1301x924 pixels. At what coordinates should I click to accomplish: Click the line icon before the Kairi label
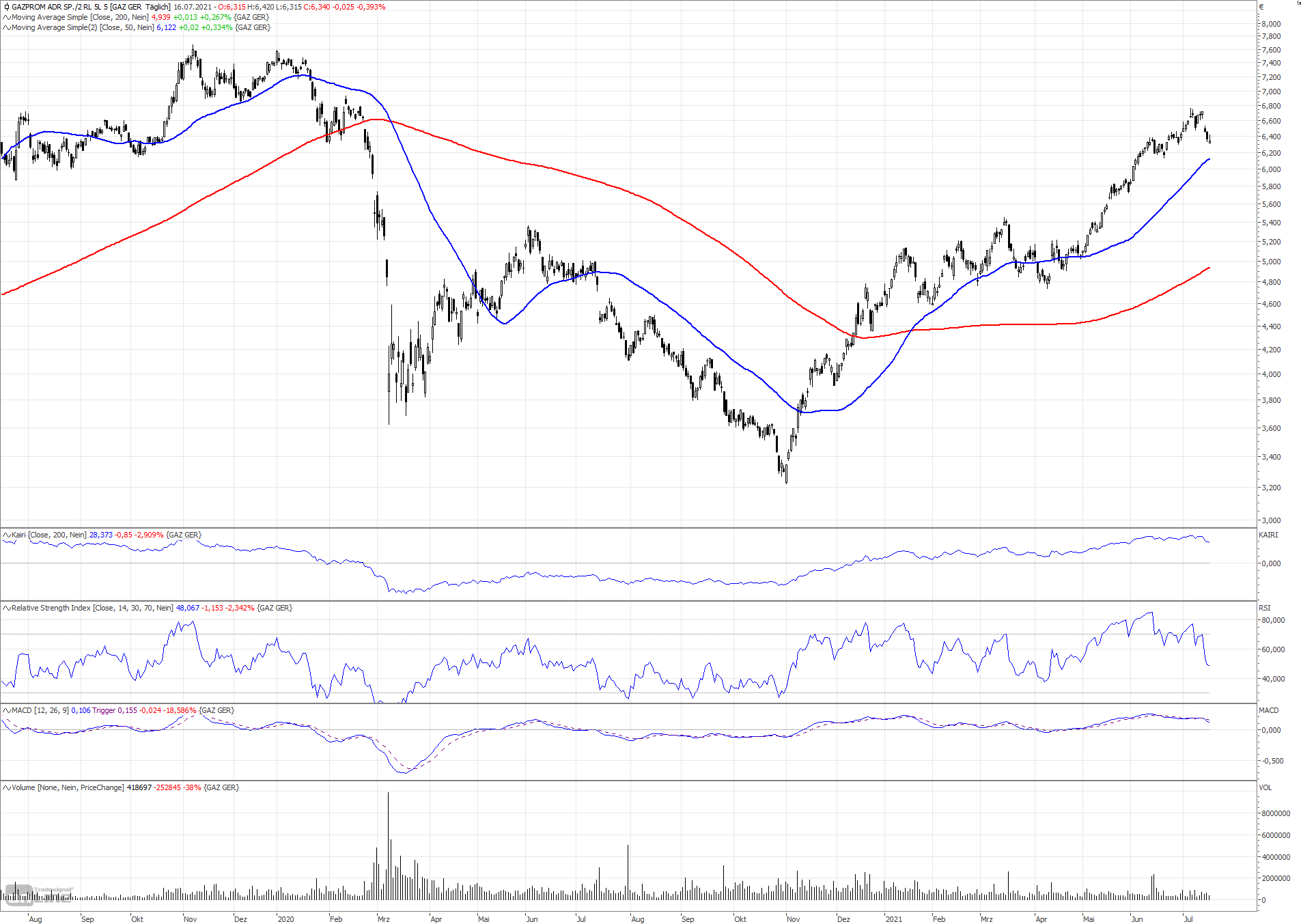coord(6,535)
